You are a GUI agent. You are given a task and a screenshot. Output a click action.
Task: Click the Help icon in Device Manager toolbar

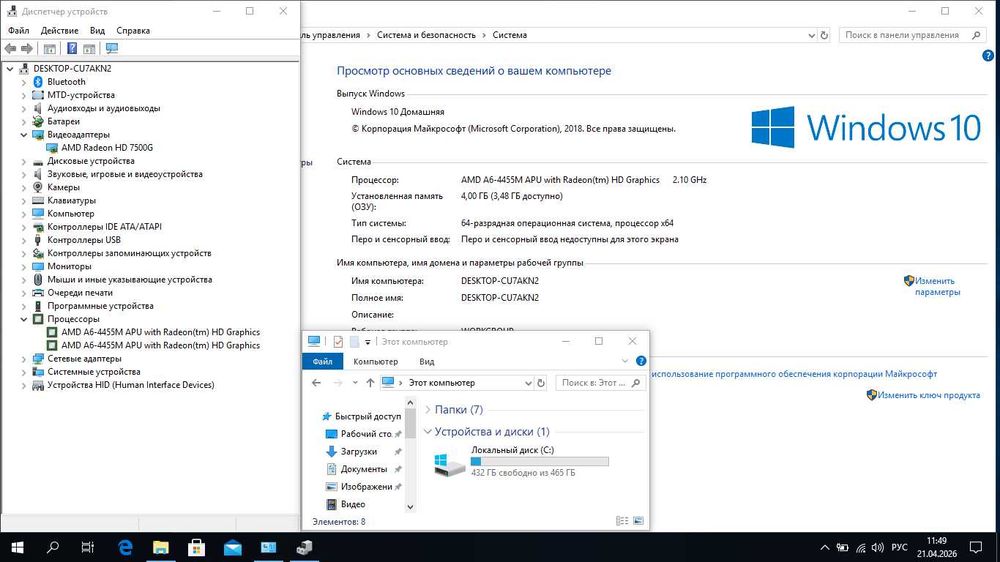click(72, 48)
